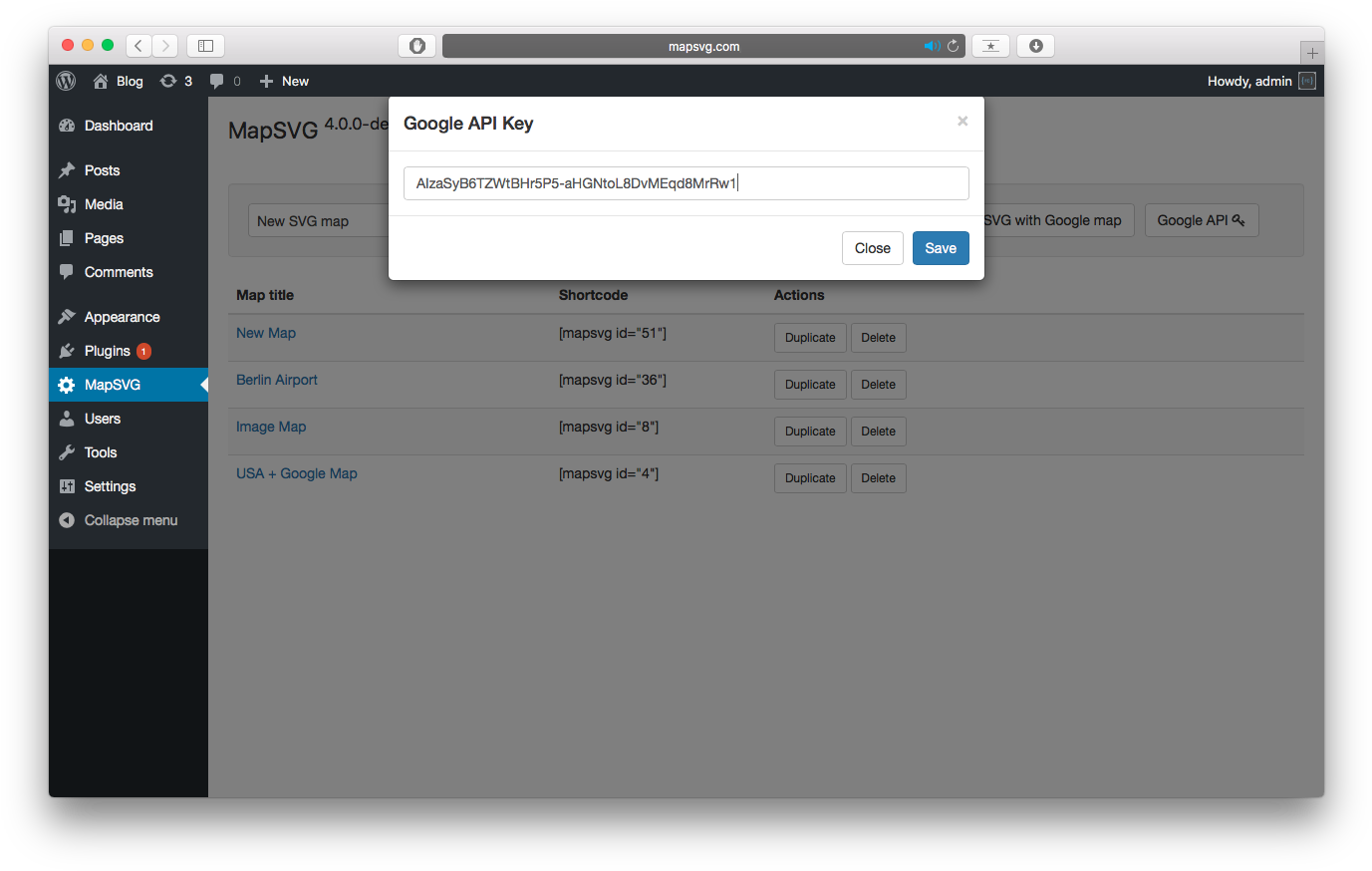This screenshot has width=1372, height=871.
Task: Open the Howdy, admin account menu
Action: 1252,81
